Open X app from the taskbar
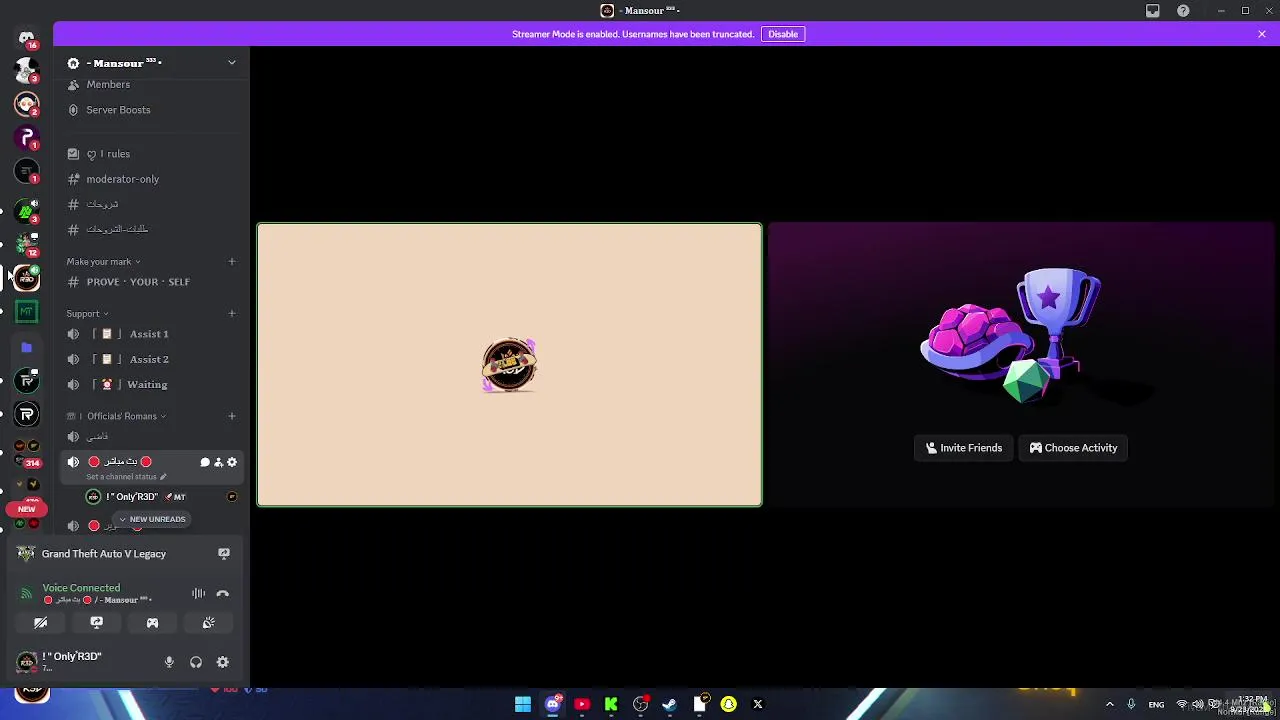Viewport: 1280px width, 720px height. [757, 704]
